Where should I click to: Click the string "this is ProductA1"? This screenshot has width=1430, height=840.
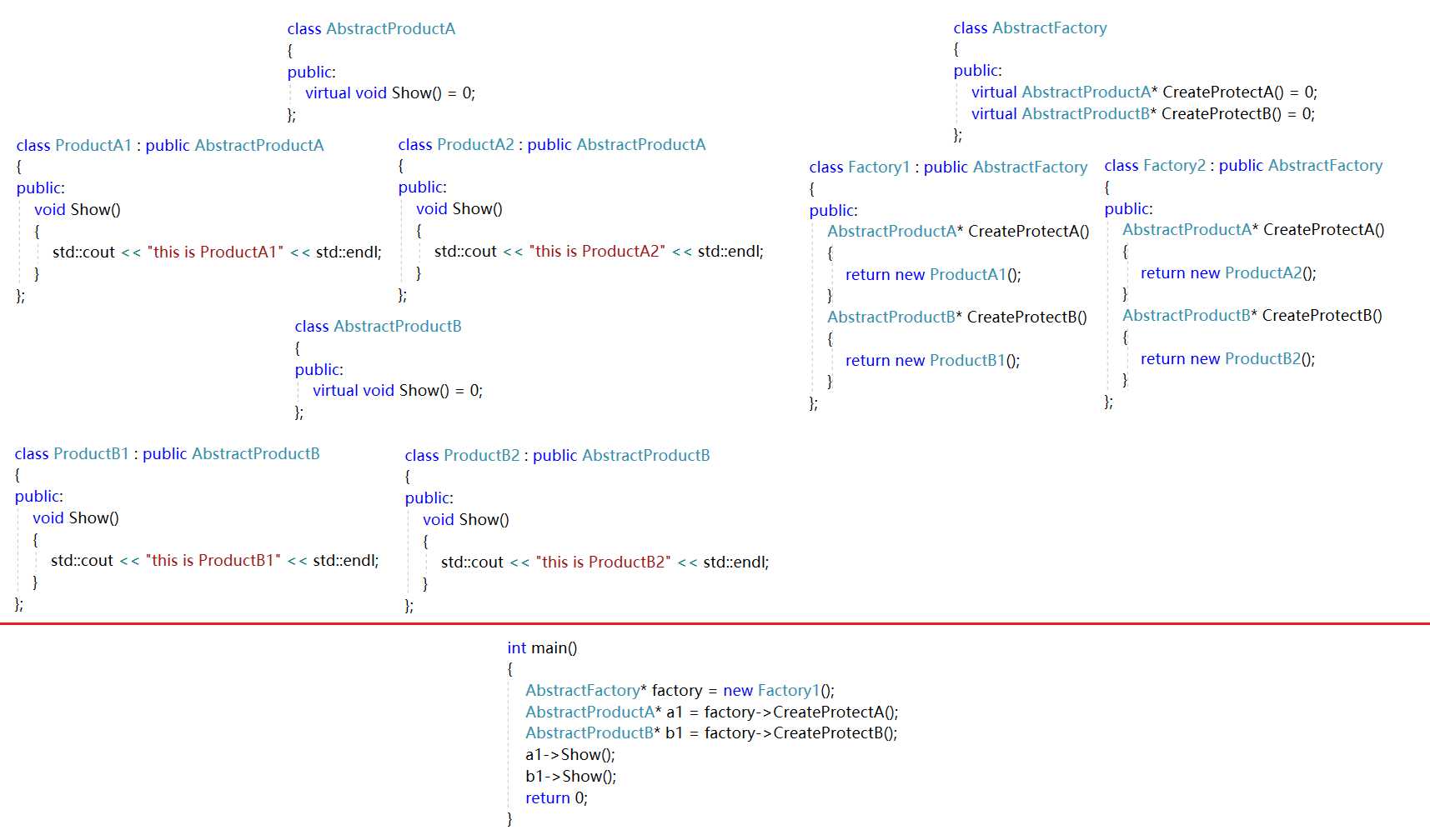(x=215, y=252)
